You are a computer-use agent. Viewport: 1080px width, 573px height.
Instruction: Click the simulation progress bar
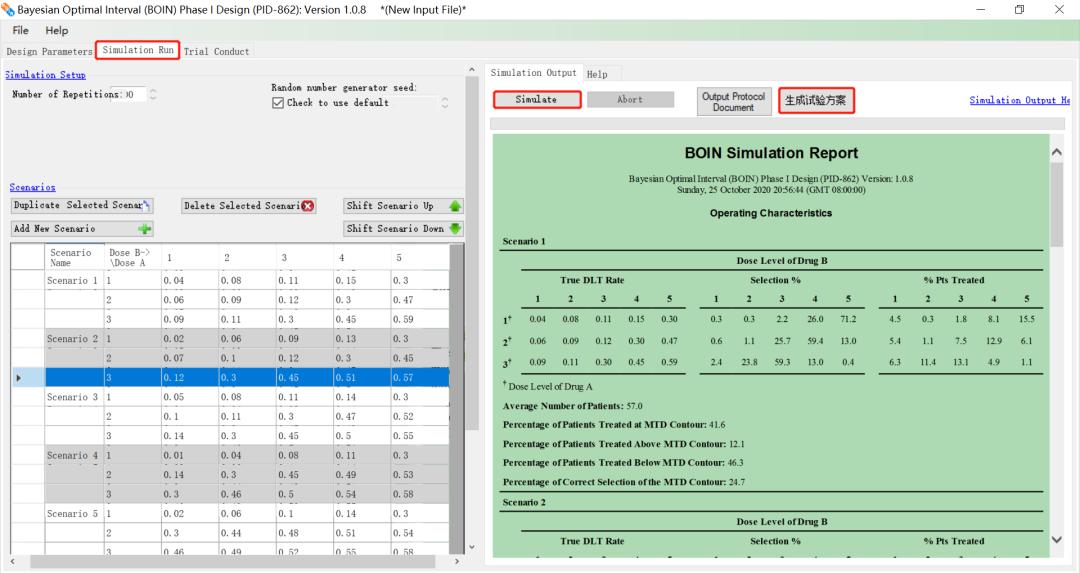(x=777, y=123)
